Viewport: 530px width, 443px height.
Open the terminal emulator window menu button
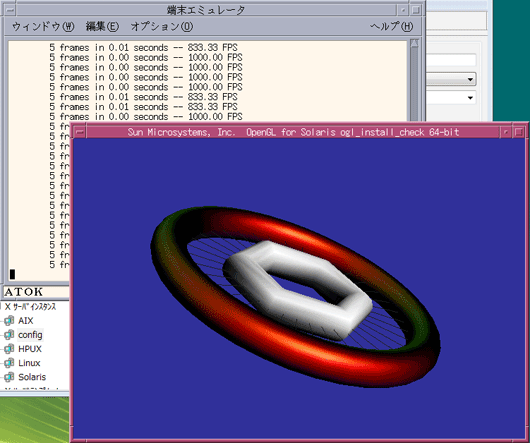pyautogui.click(x=10, y=10)
